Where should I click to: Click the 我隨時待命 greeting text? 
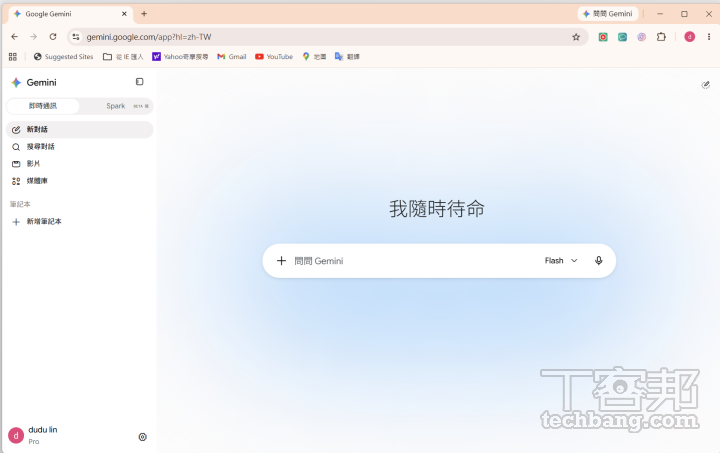tap(437, 209)
